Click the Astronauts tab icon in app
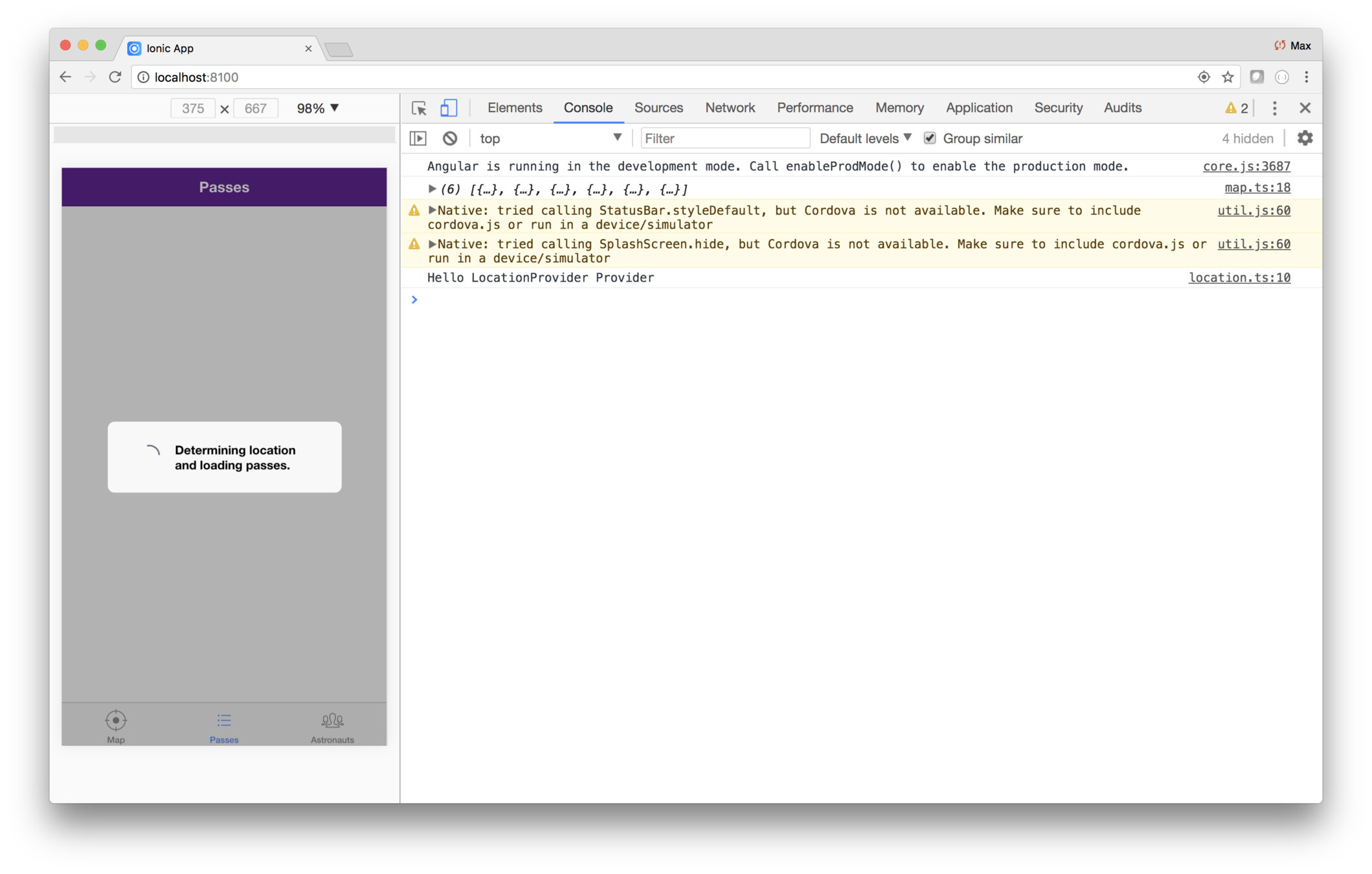The image size is (1372, 874). coord(332,721)
